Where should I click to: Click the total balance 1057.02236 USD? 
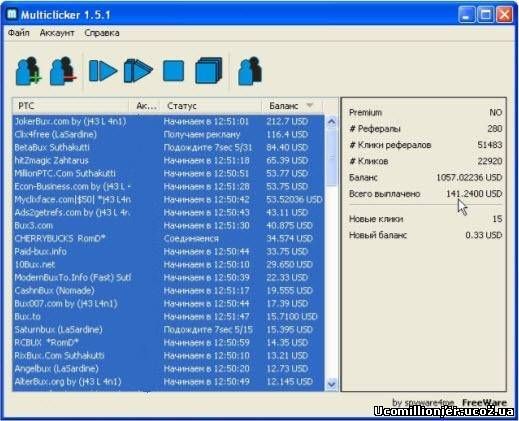tap(469, 177)
